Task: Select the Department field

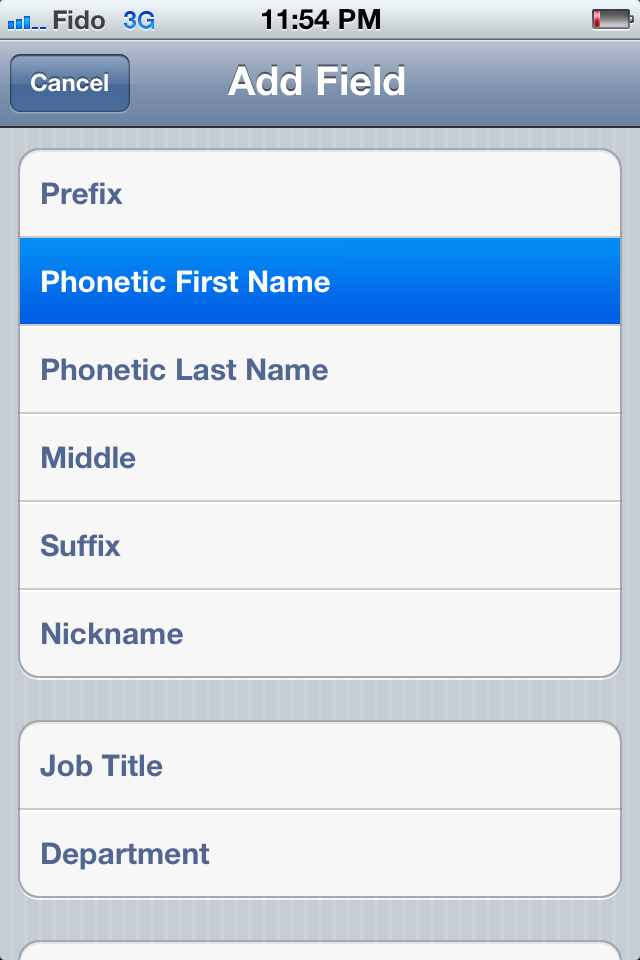Action: 320,854
